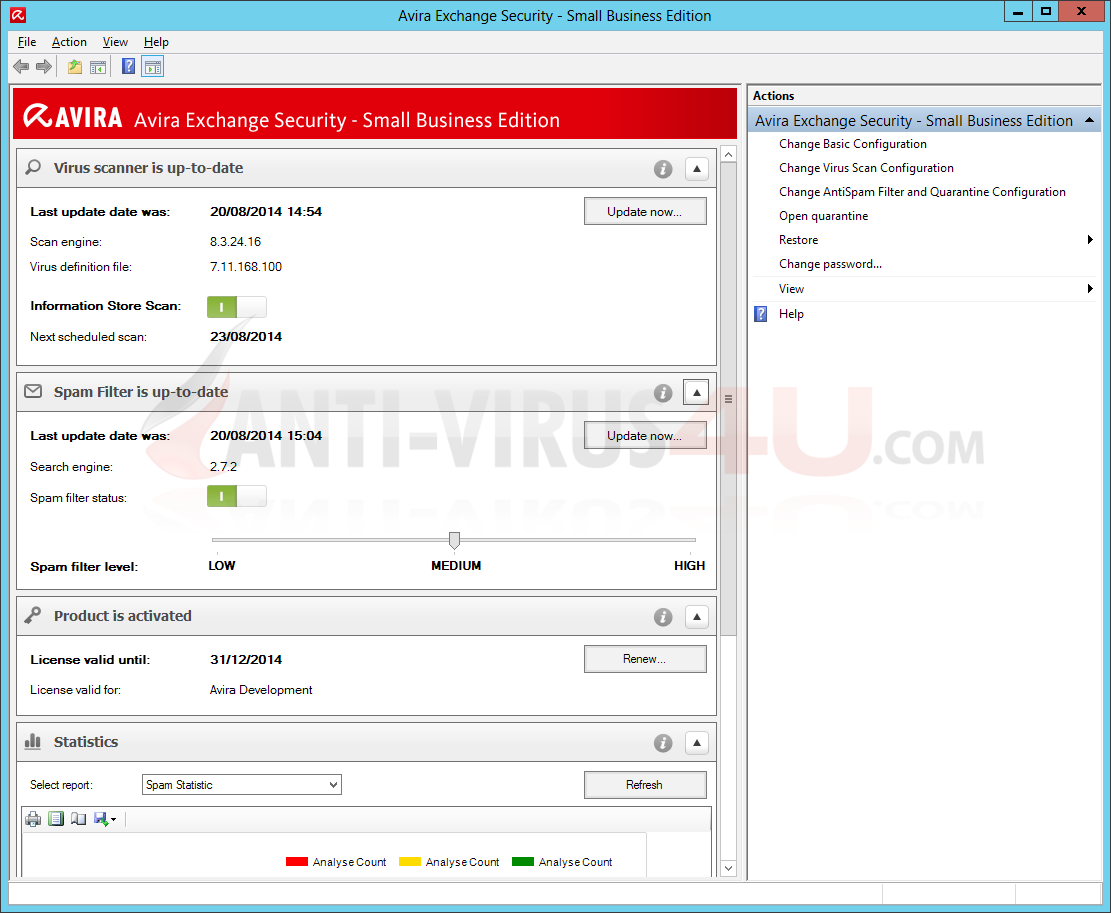Click the print icon in report toolbar
This screenshot has height=913, width=1111.
33,820
